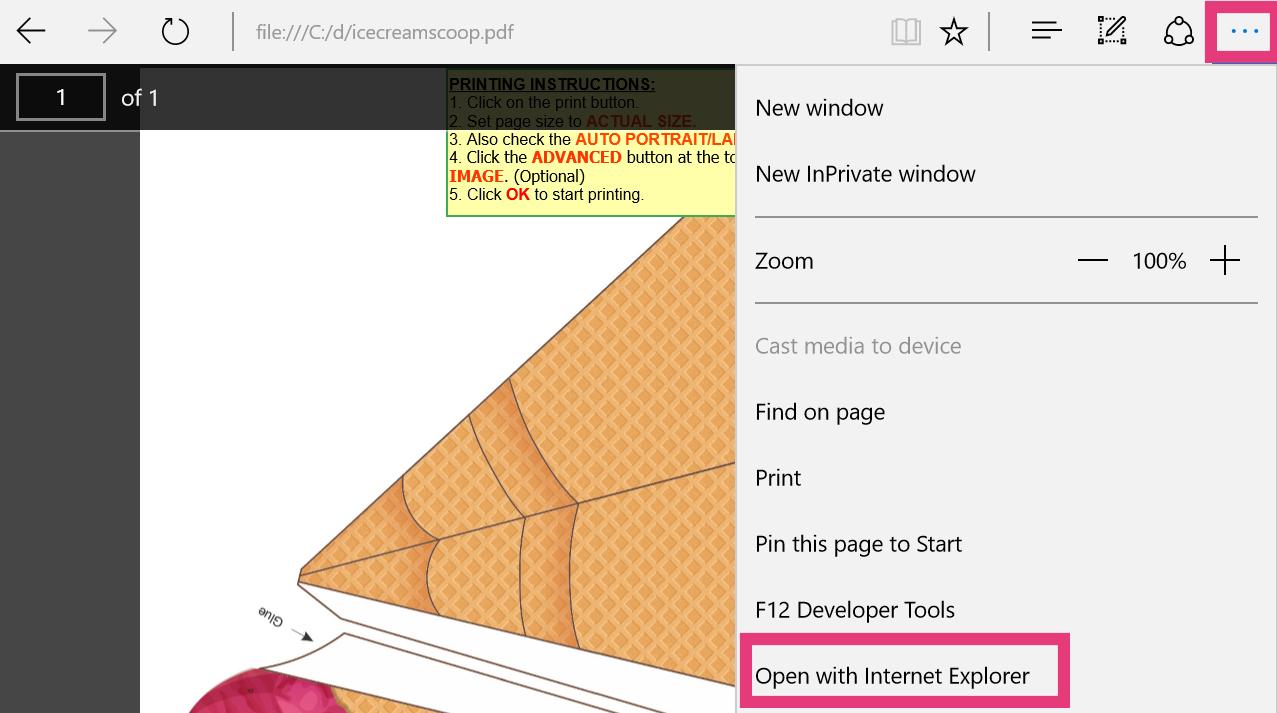
Task: Choose New InPrivate window
Action: (x=865, y=174)
